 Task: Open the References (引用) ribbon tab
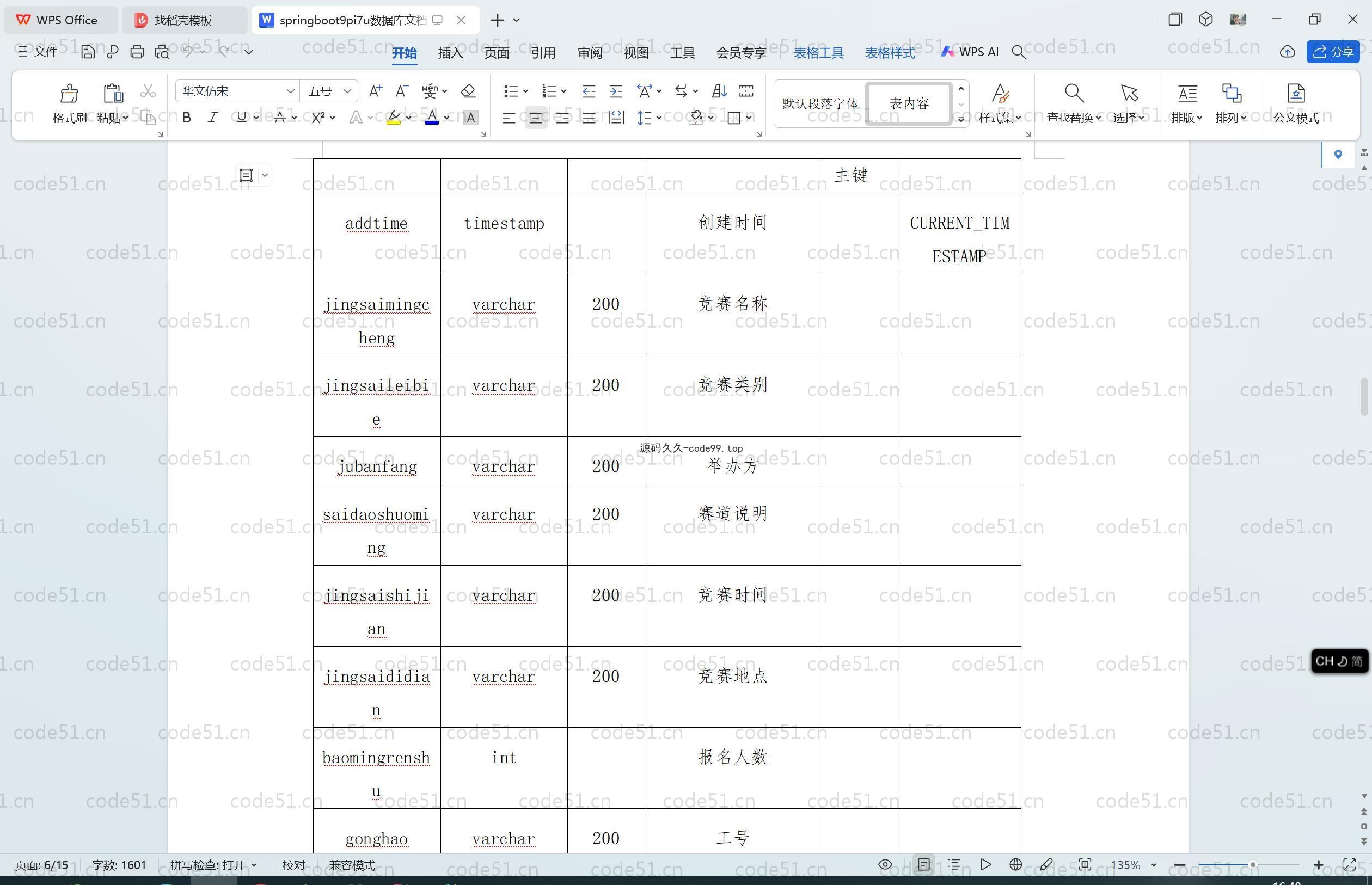[x=543, y=52]
